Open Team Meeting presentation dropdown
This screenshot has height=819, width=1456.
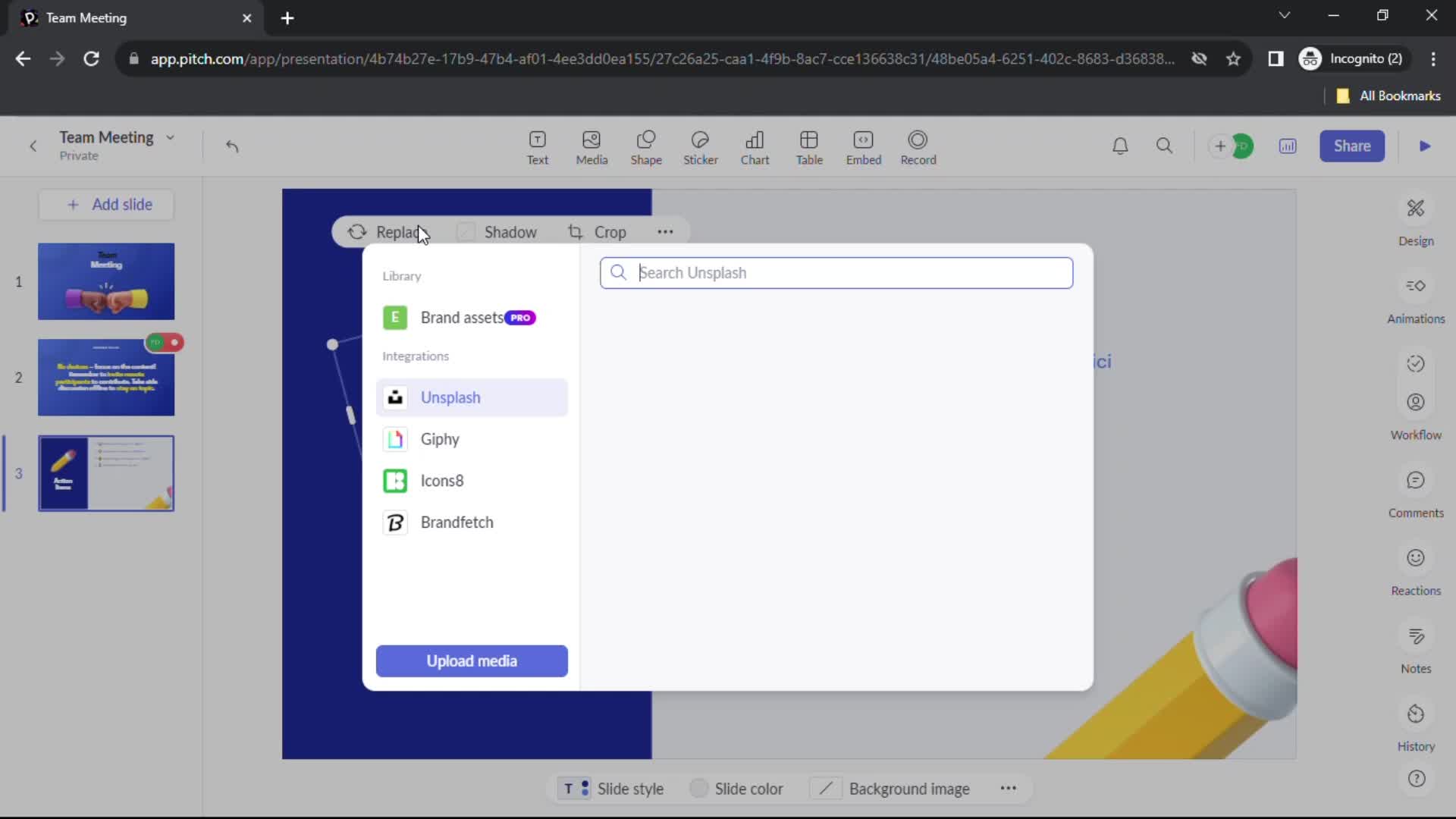pos(168,137)
